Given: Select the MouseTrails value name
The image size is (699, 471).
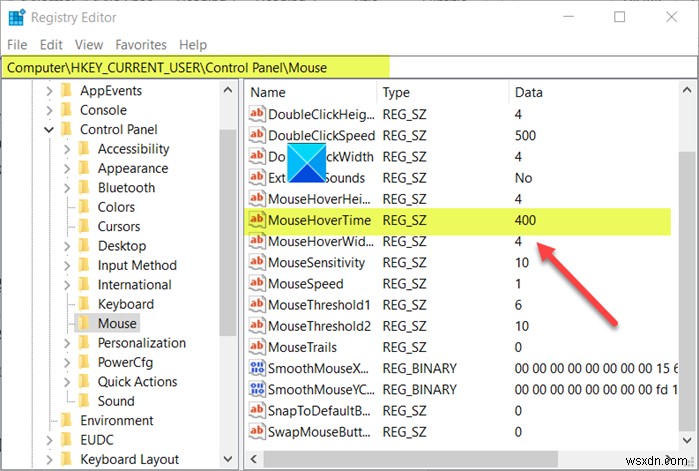Looking at the screenshot, I should [302, 347].
